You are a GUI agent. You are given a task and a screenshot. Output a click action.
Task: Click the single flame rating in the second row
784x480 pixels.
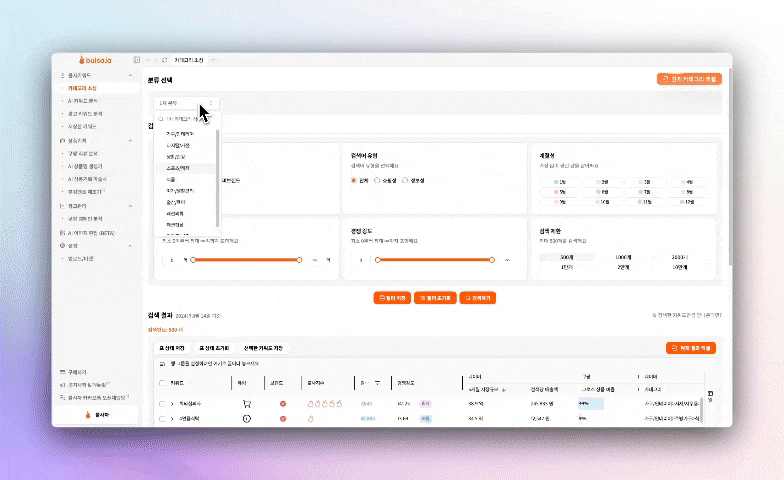(310, 418)
